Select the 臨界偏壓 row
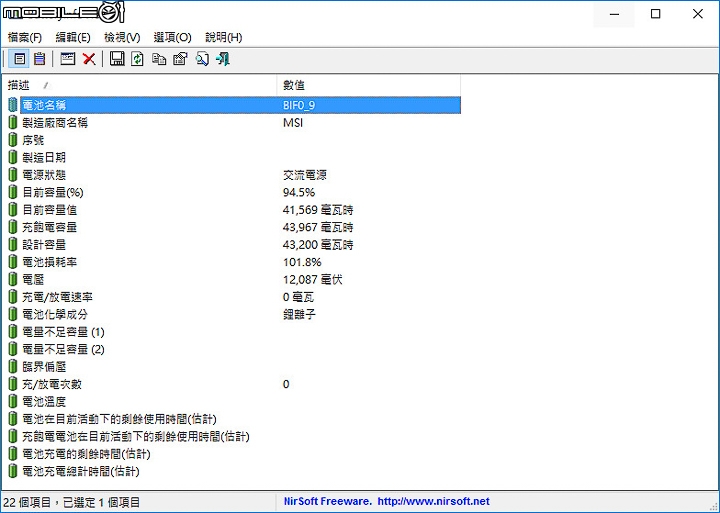Viewport: 720px width, 513px height. 234,367
